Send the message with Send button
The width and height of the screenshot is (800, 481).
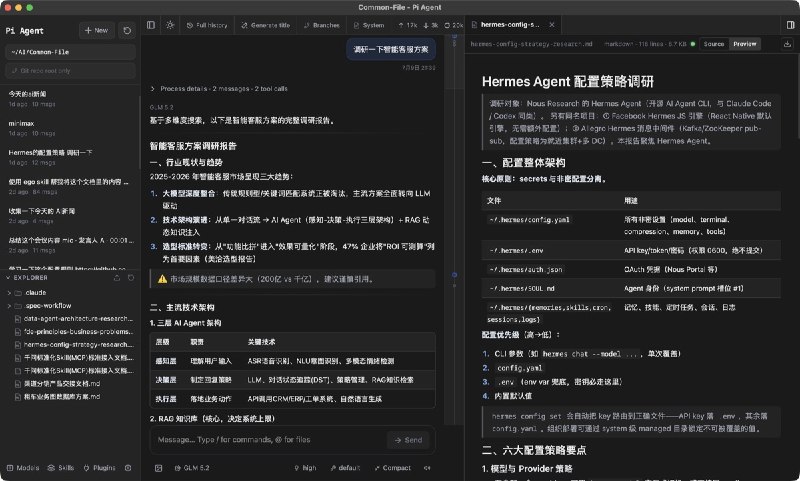(x=408, y=440)
